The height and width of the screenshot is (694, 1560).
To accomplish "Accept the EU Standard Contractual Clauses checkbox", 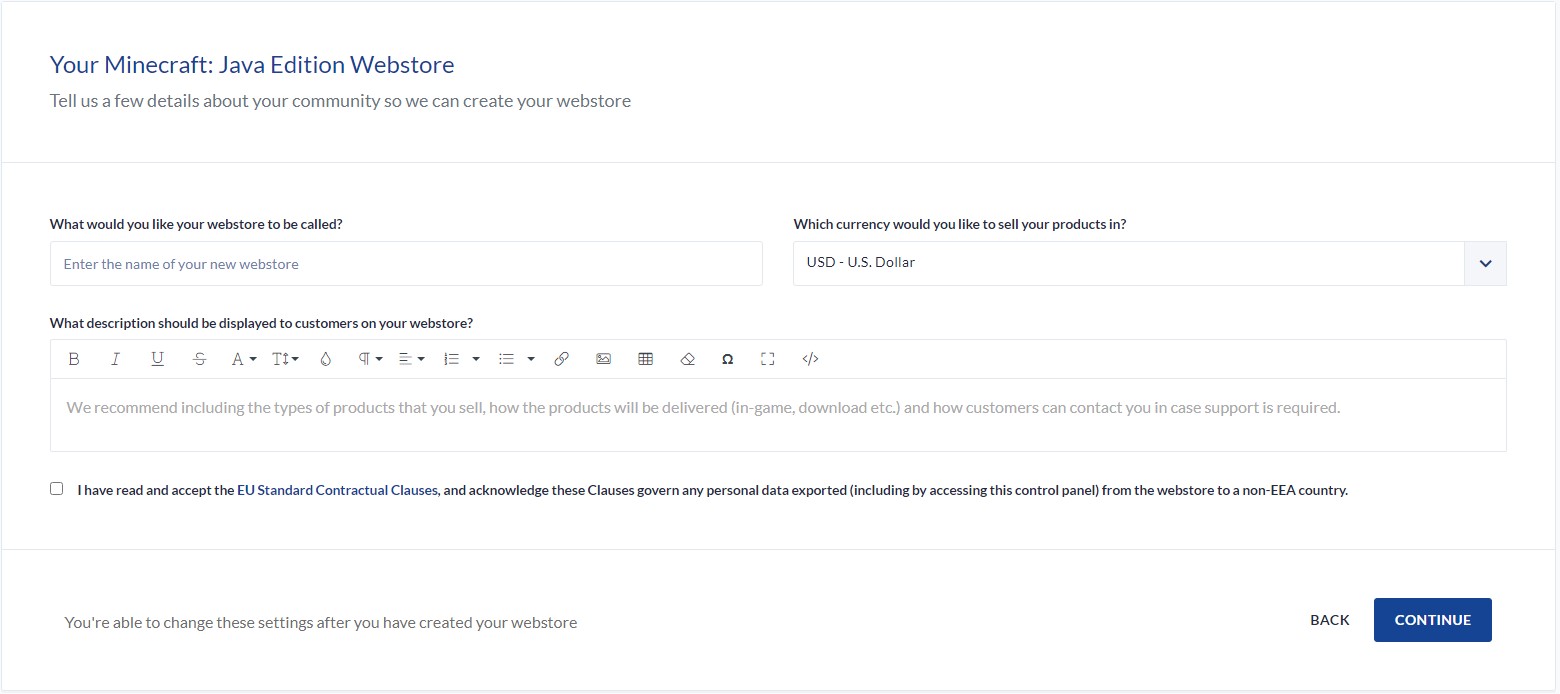I will 56,489.
